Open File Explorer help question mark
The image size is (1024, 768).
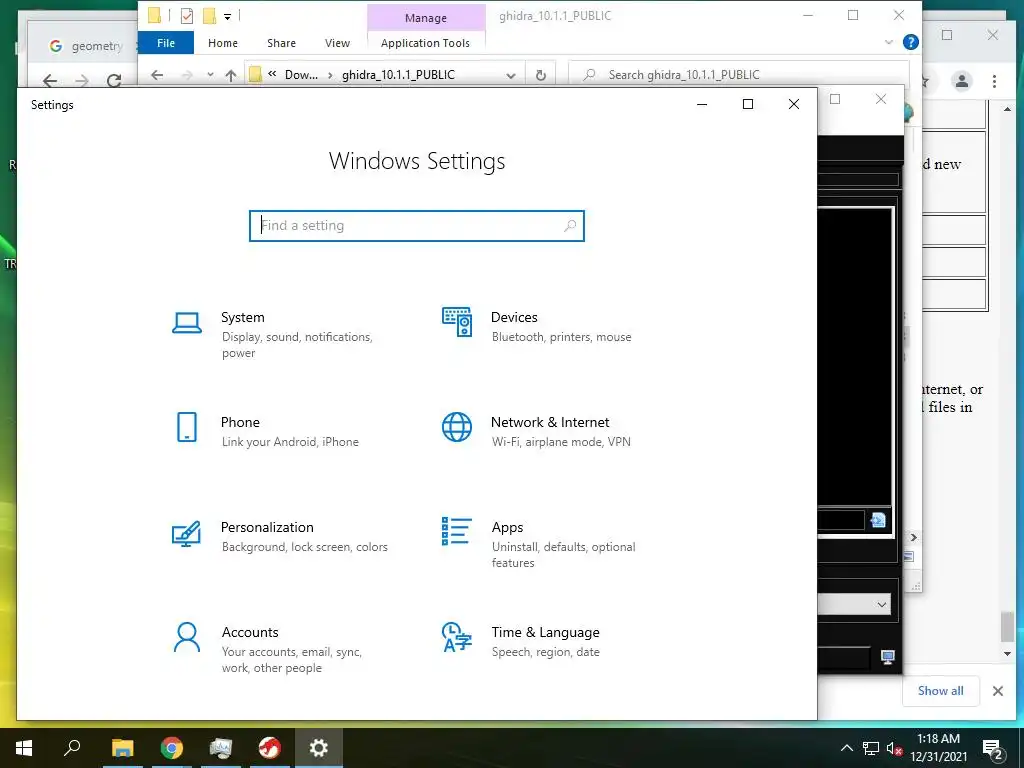pos(910,42)
